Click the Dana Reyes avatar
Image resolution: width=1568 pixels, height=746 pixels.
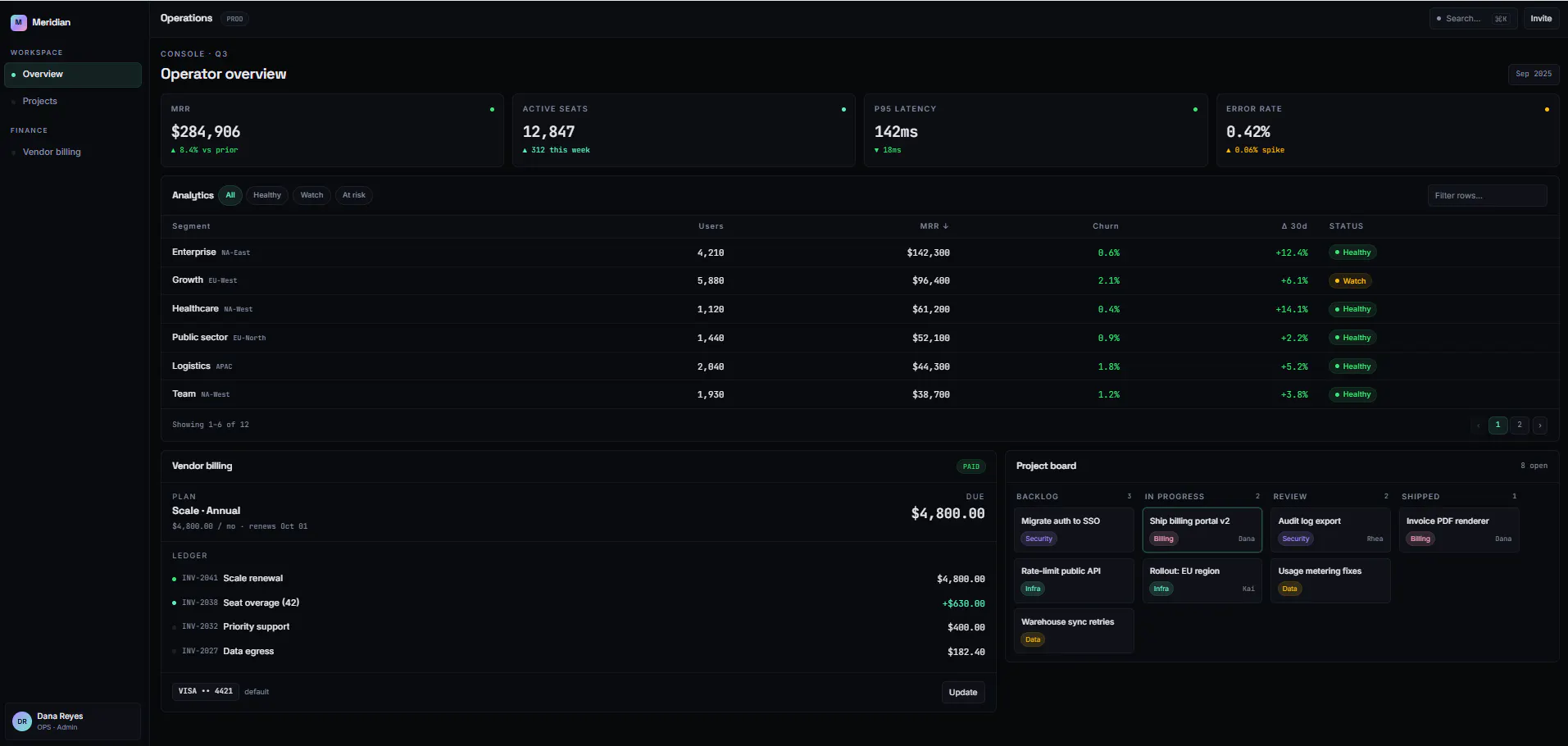(22, 721)
